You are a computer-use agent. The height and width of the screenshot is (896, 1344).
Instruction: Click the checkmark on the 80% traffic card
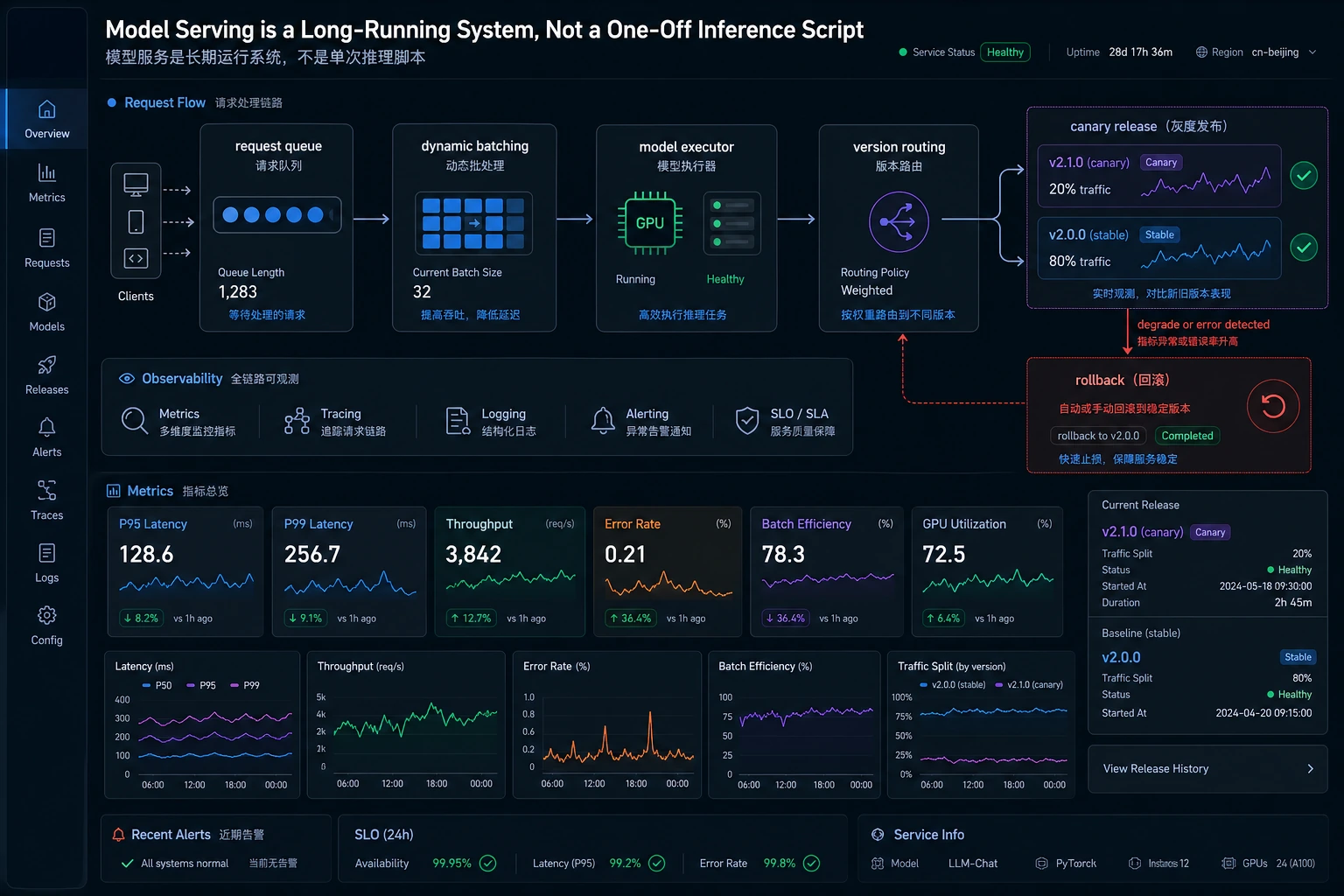(1304, 248)
